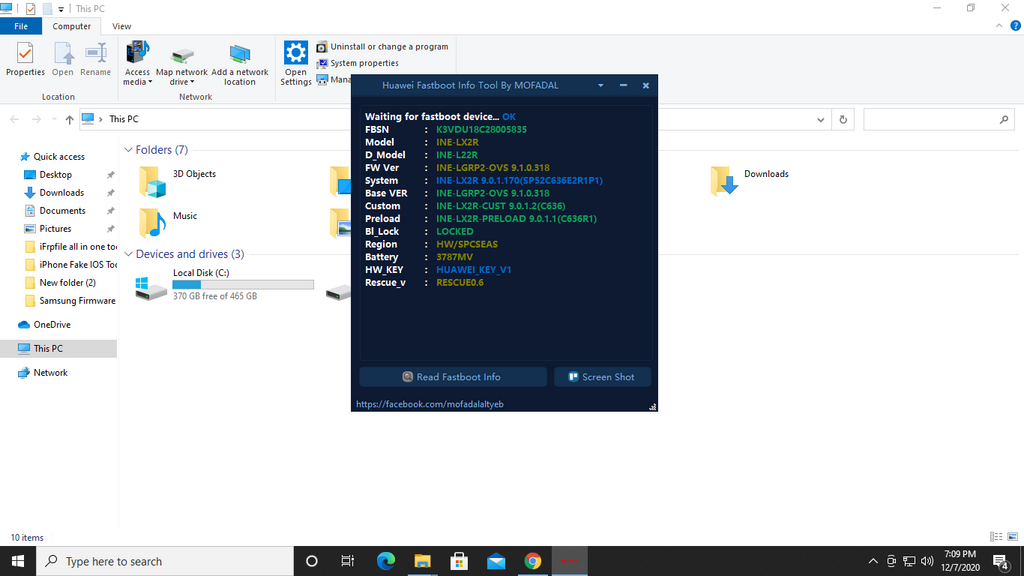Collapse the ribbon with chevron
This screenshot has width=1024, height=576.
pyautogui.click(x=999, y=26)
